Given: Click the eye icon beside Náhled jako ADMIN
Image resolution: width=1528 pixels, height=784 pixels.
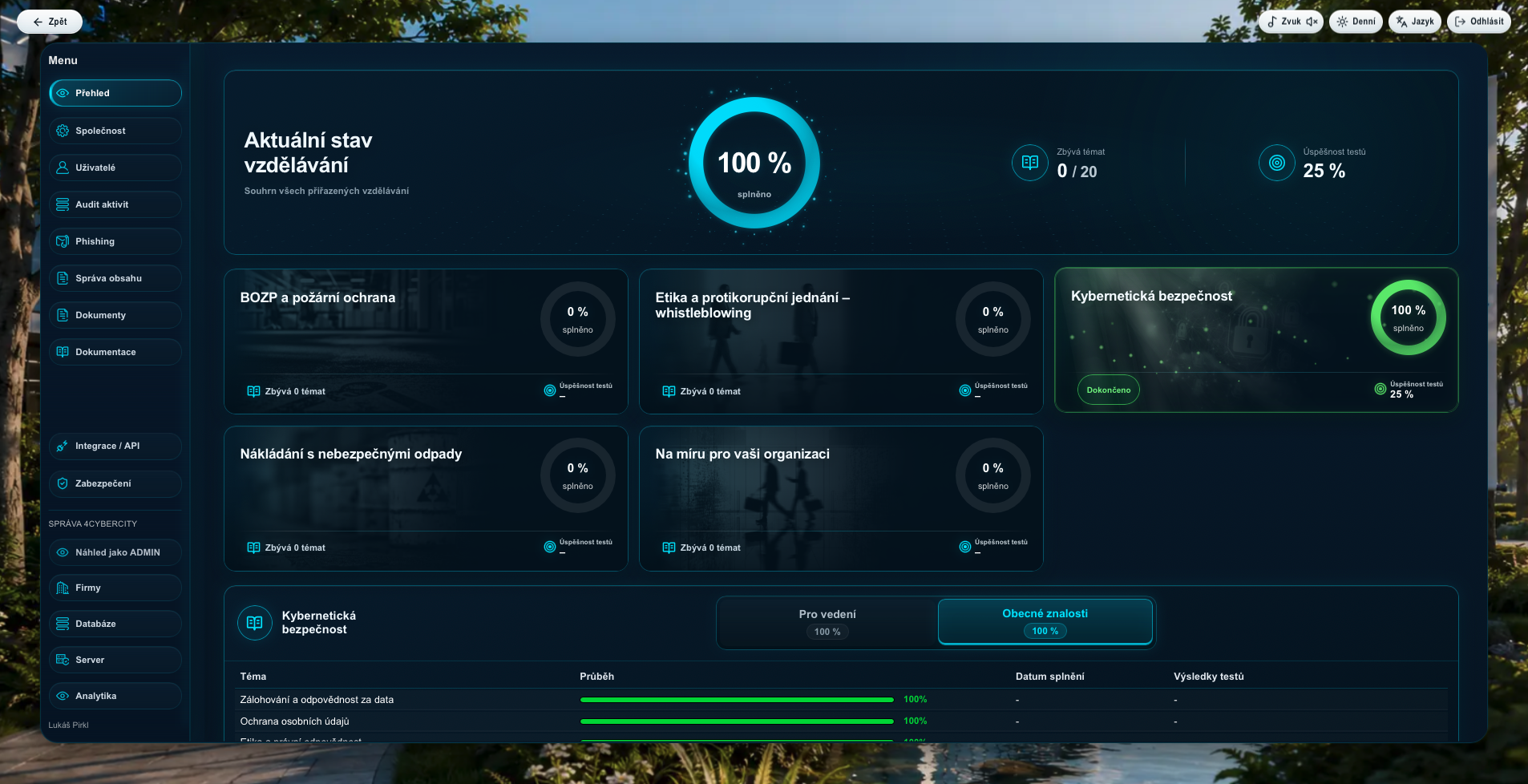Looking at the screenshot, I should click(x=63, y=552).
